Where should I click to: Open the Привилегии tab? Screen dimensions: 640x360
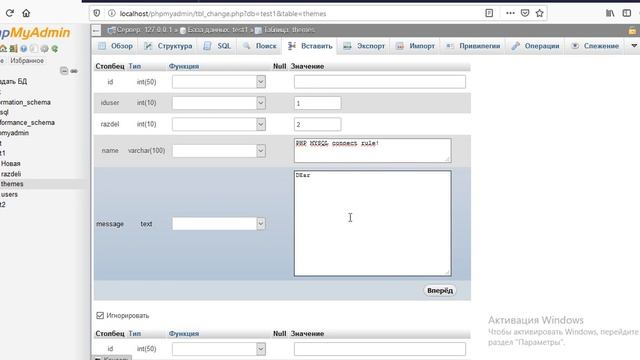[473, 46]
